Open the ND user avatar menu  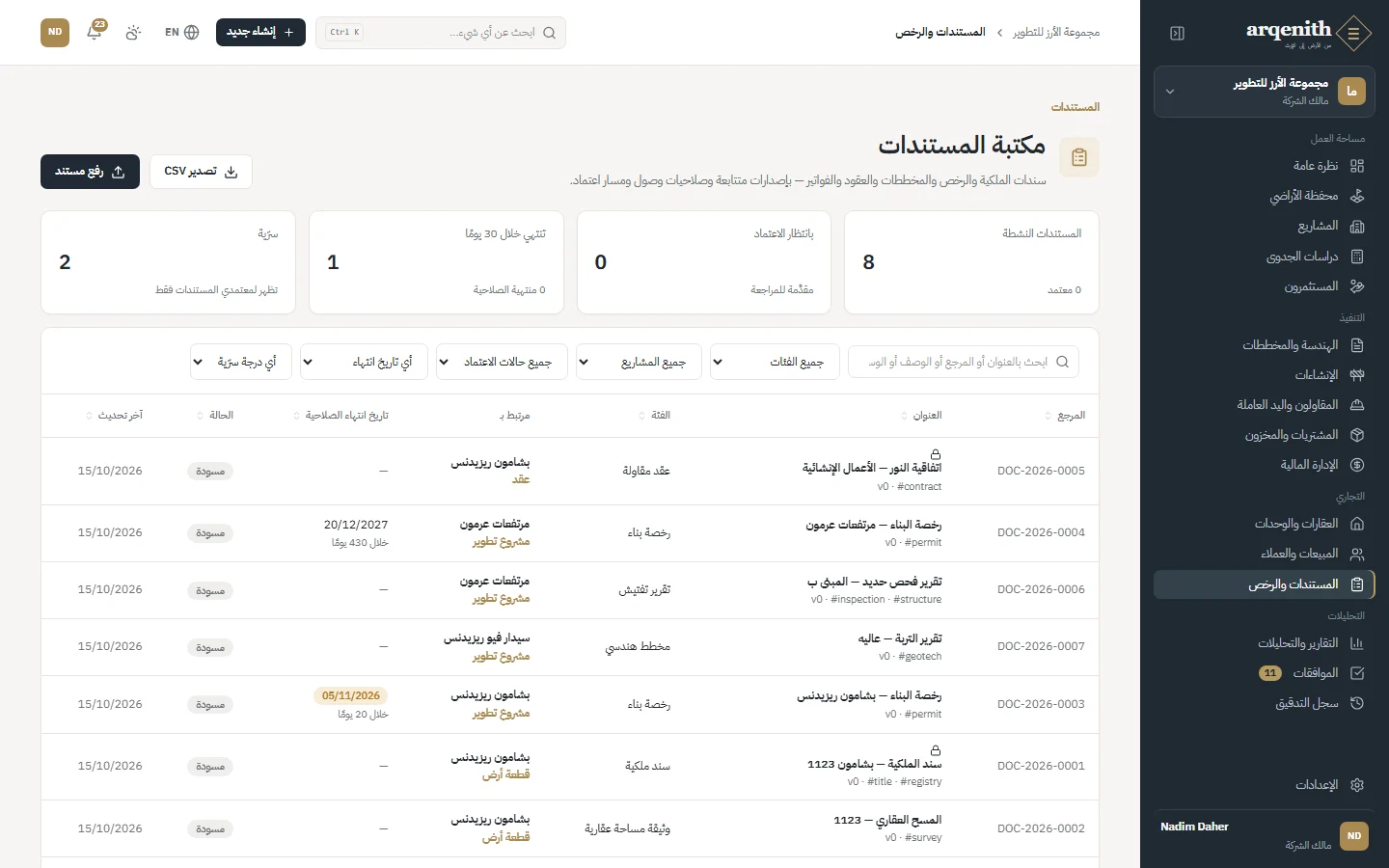tap(55, 33)
